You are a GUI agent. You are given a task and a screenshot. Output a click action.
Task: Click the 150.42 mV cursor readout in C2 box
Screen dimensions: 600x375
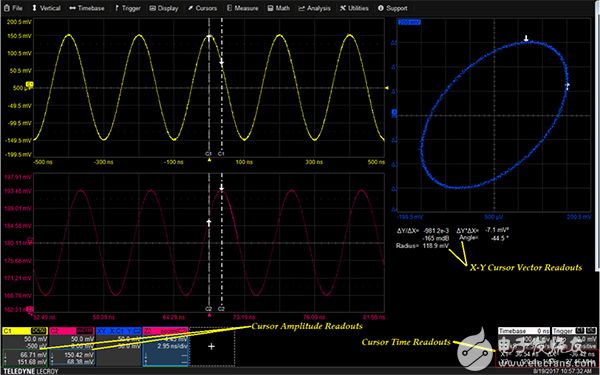pyautogui.click(x=80, y=355)
